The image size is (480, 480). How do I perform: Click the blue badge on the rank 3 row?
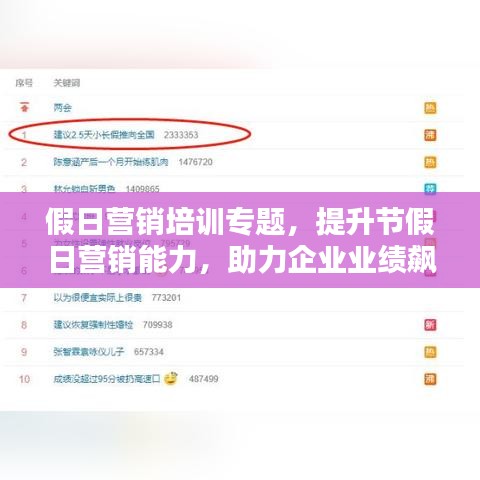pyautogui.click(x=430, y=188)
